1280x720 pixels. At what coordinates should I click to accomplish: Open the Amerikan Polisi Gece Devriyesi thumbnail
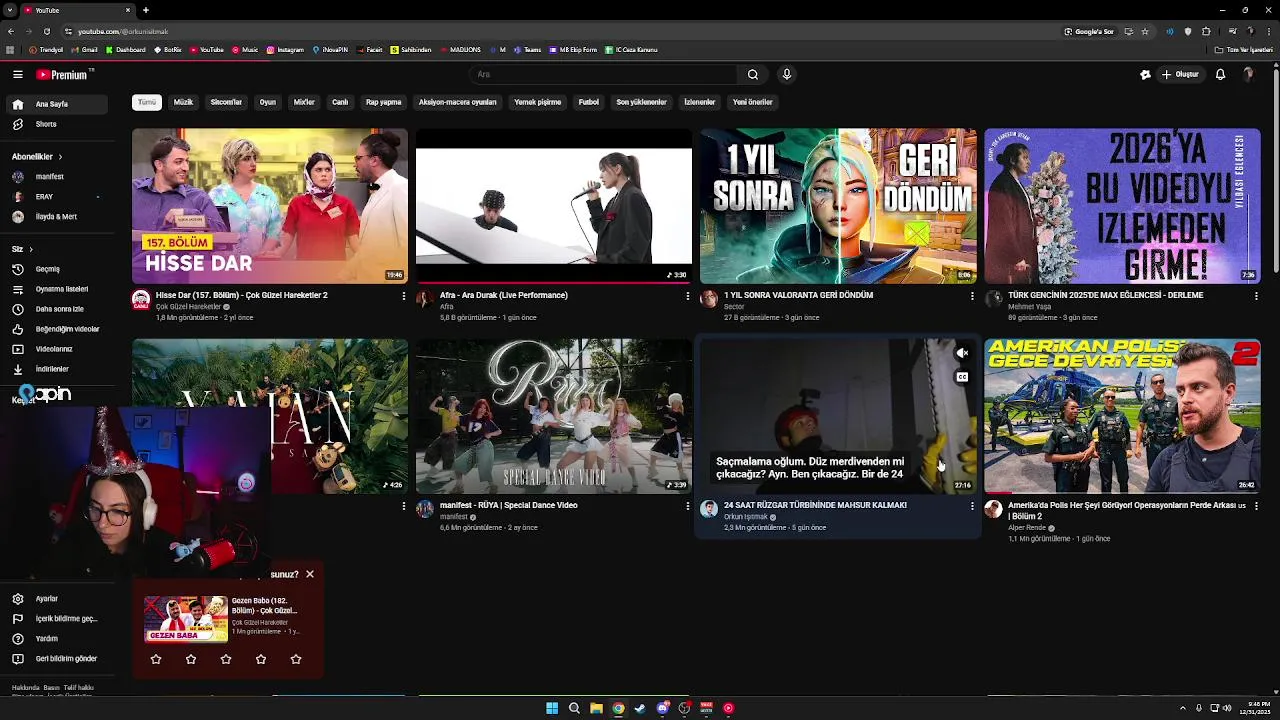pyautogui.click(x=1122, y=416)
